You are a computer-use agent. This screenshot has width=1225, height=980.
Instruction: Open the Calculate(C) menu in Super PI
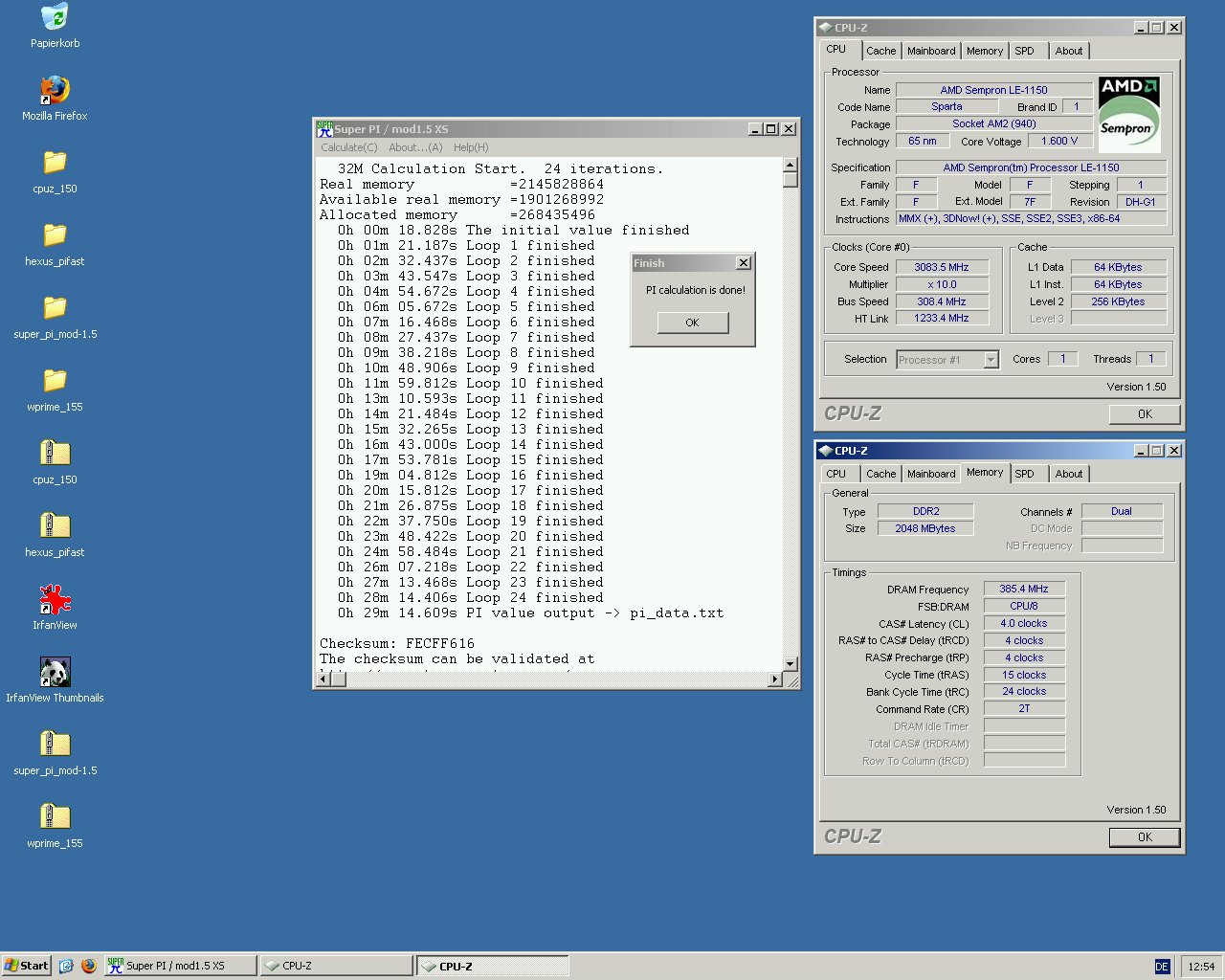point(348,147)
